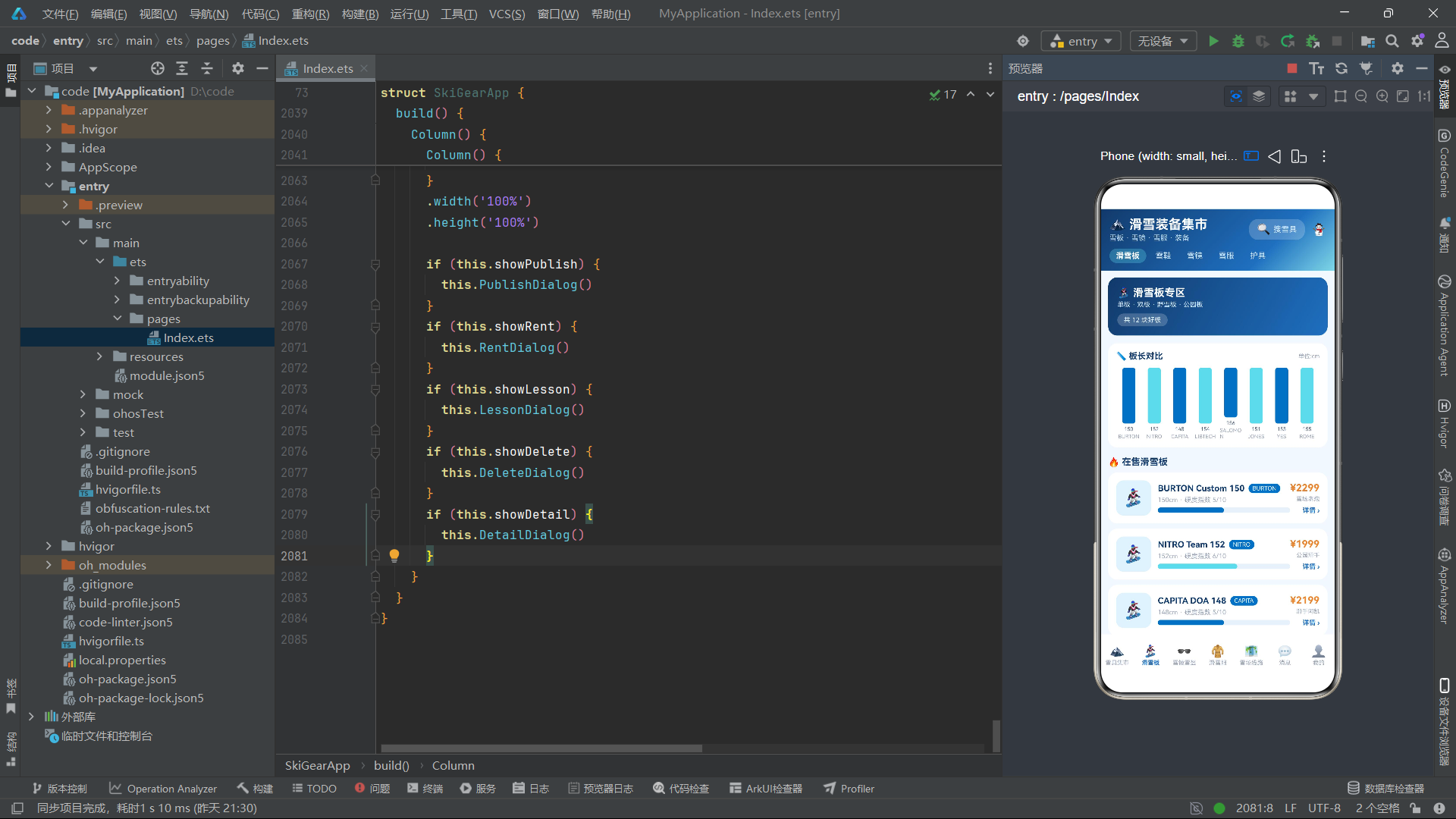Refresh the previewer
This screenshot has width=1456, height=819.
1341,68
